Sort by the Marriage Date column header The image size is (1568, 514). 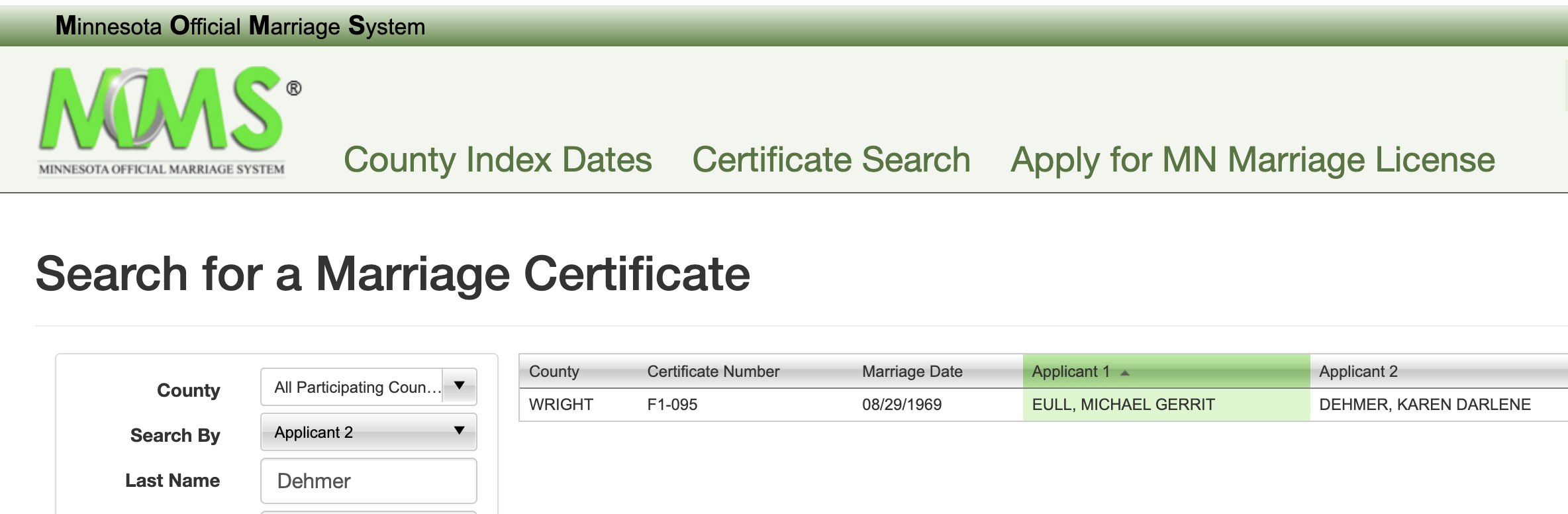(x=912, y=372)
